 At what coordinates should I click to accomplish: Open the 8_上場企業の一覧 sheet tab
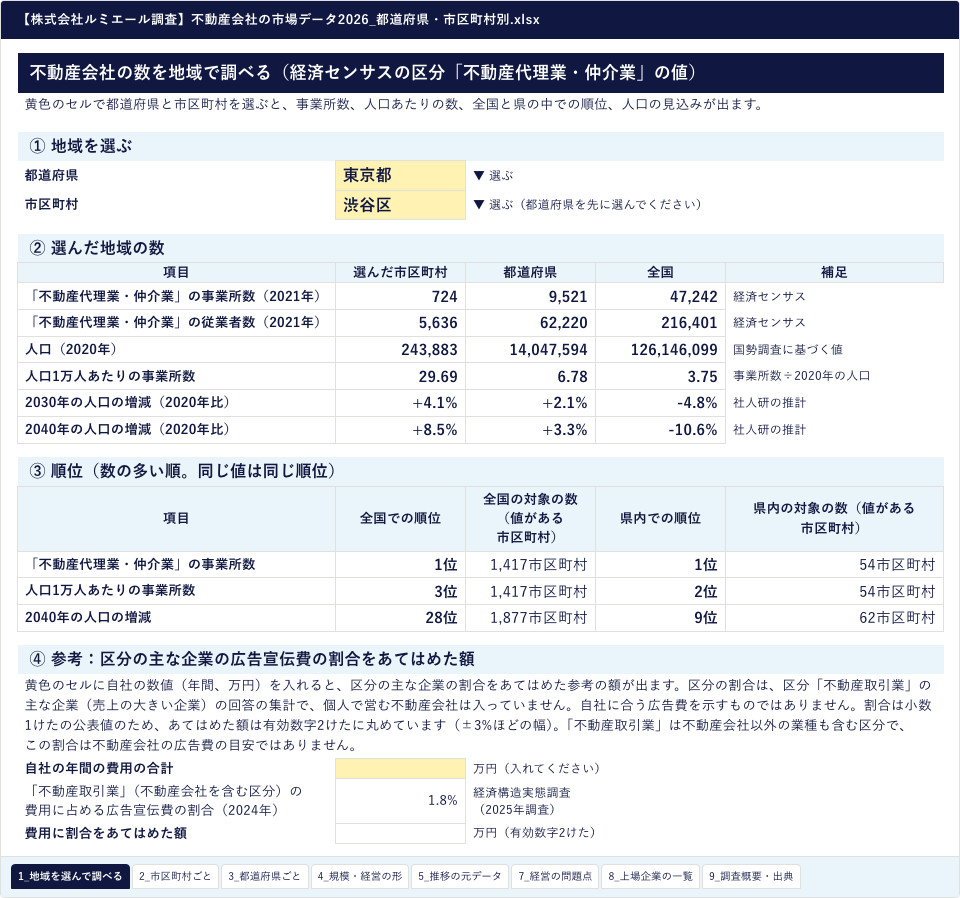pos(651,876)
